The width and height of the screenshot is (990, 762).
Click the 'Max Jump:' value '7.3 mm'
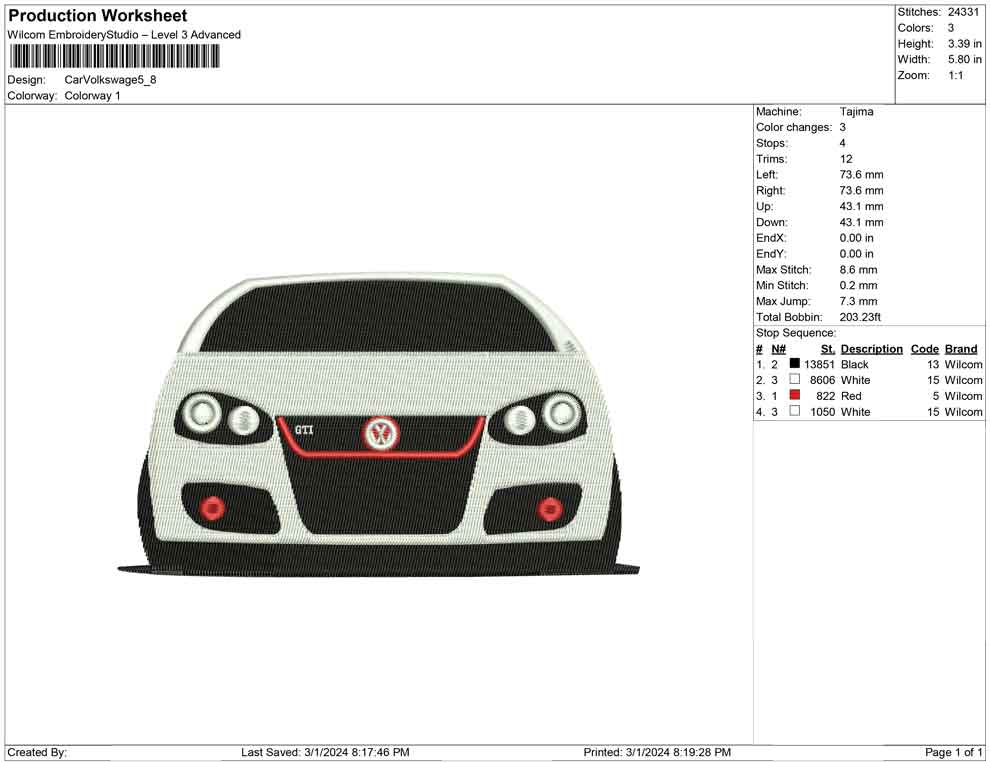click(x=858, y=301)
